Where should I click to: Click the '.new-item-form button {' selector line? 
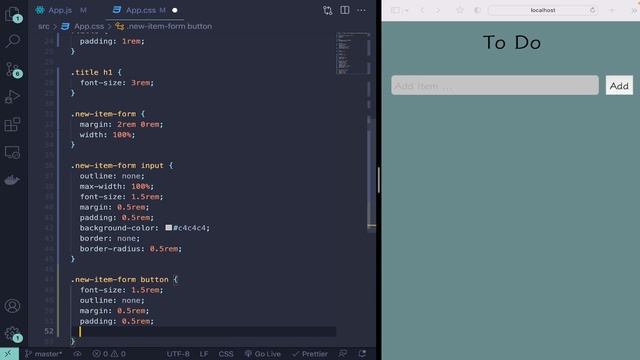124,280
